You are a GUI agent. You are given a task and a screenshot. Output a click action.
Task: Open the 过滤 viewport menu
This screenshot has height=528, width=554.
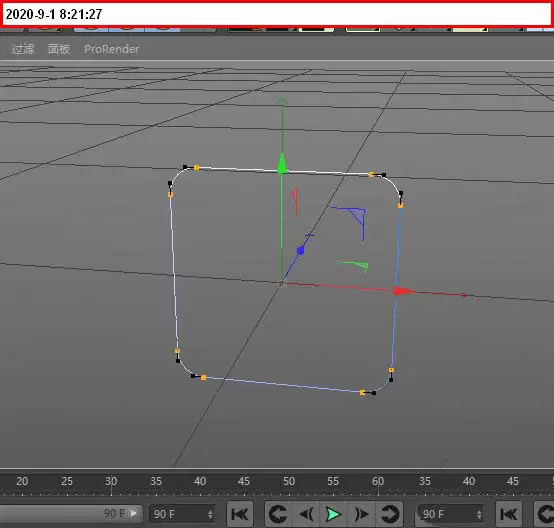click(x=23, y=49)
